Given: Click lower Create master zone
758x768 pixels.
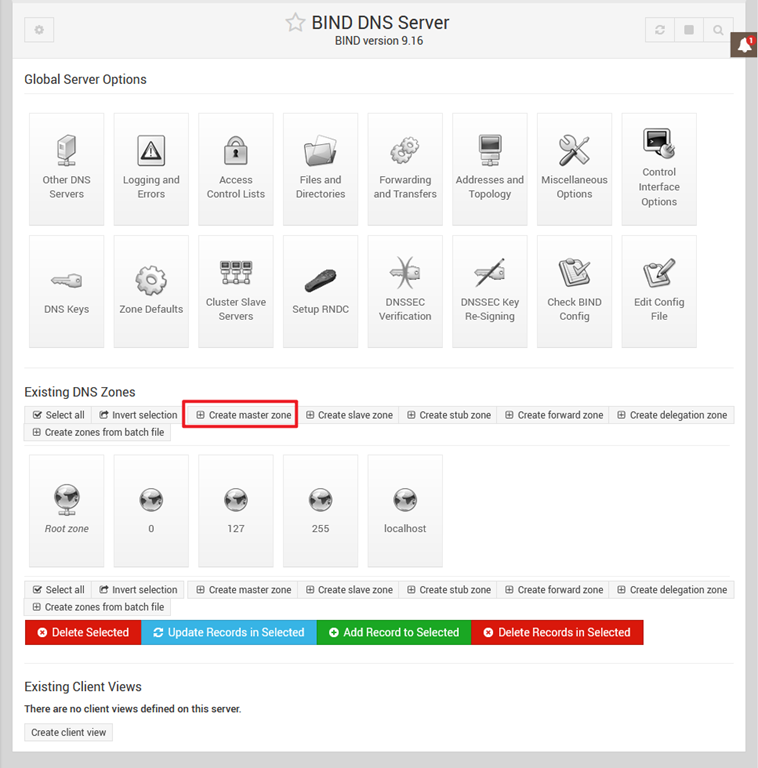Looking at the screenshot, I should pyautogui.click(x=243, y=590).
